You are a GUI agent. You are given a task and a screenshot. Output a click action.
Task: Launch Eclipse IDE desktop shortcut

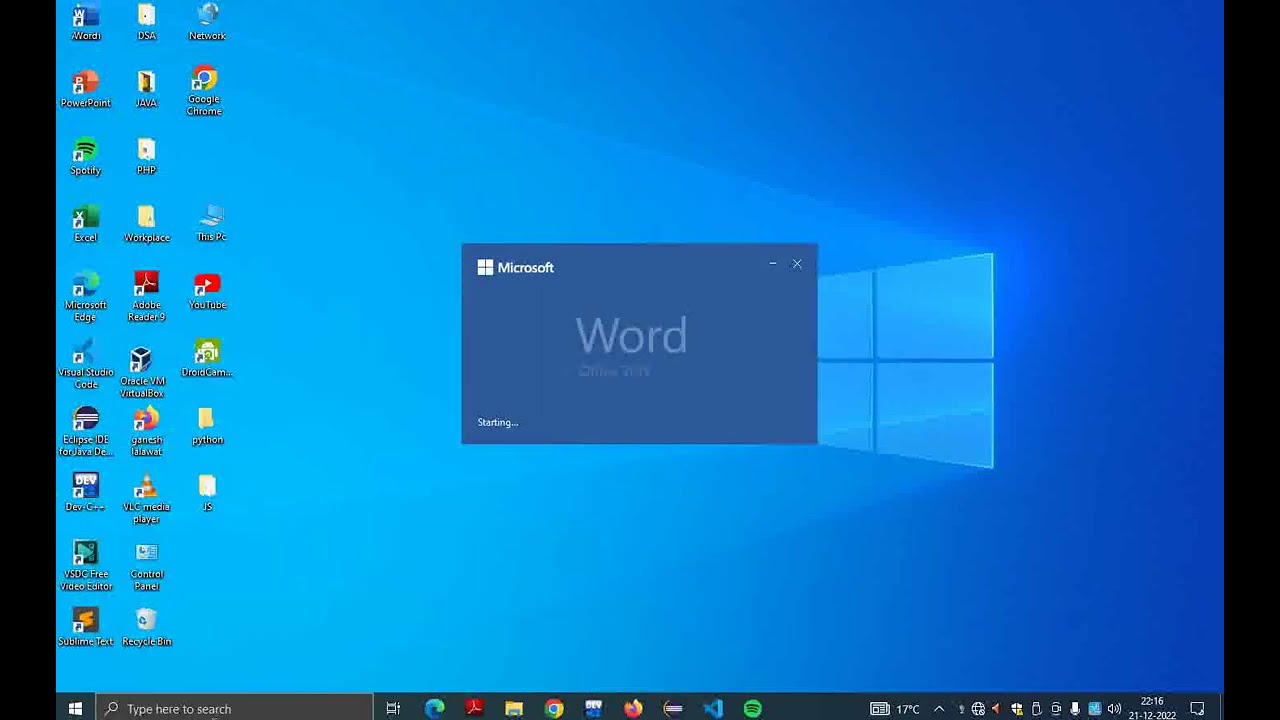click(86, 431)
